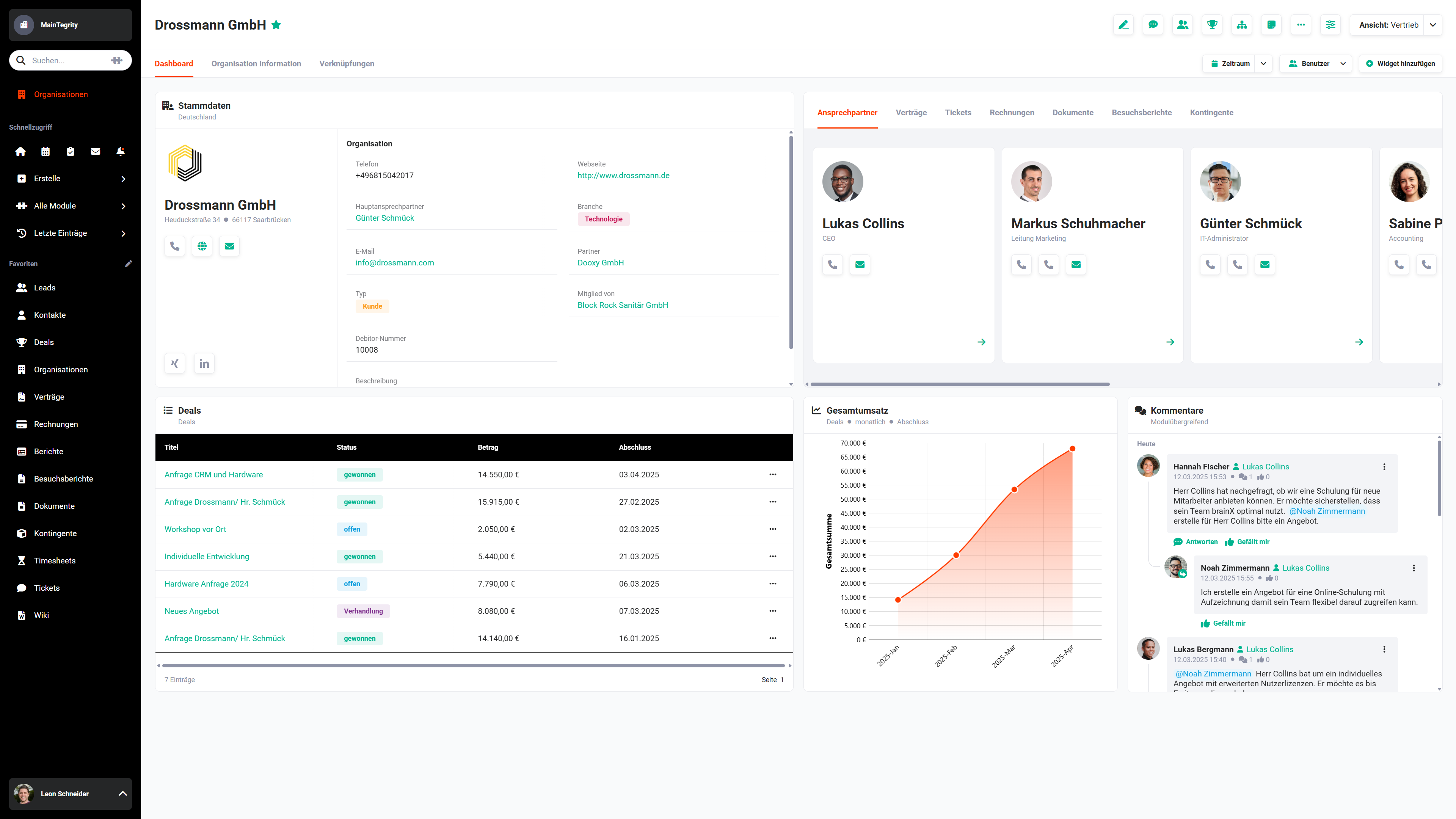1456x819 pixels.
Task: Toggle edit mode for Favoriten with the pencil
Action: pos(129,264)
